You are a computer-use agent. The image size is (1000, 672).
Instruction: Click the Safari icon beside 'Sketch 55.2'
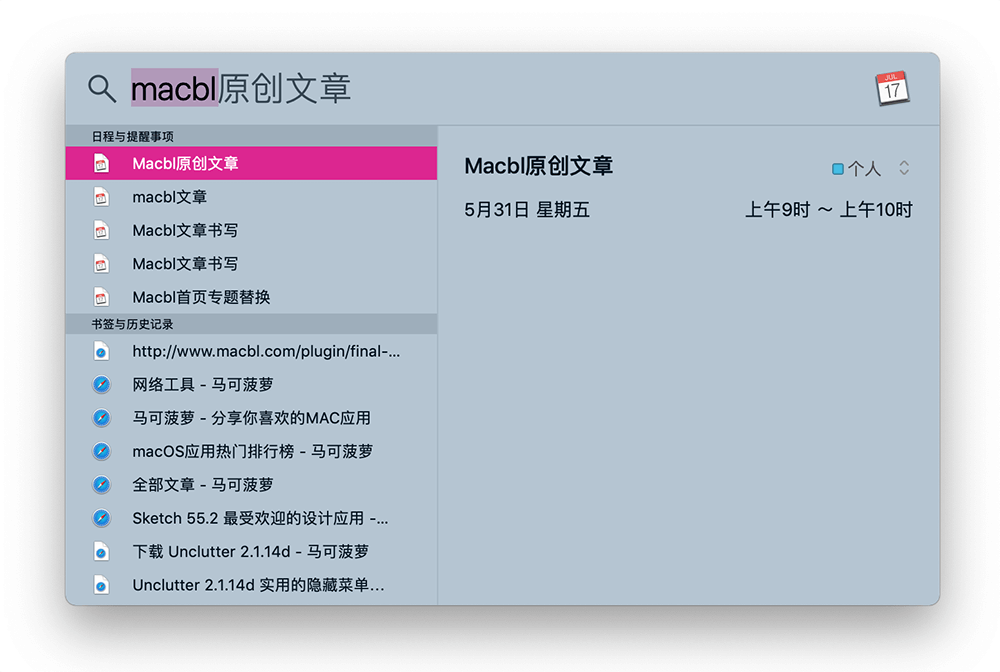(x=101, y=518)
